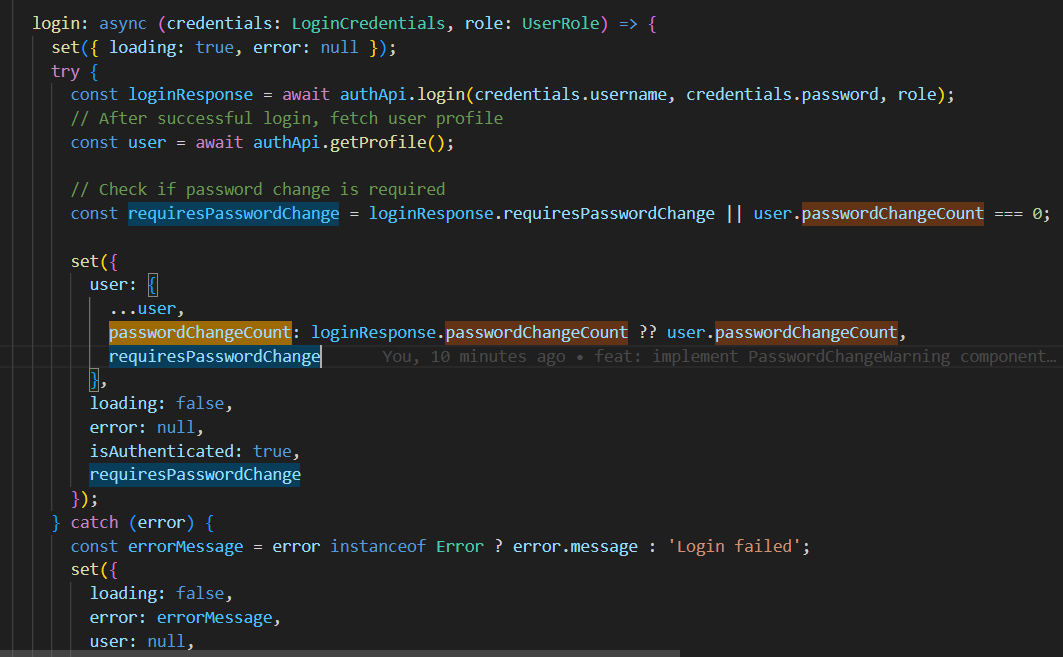Click passwordChangeCount before the === 0 comparison
Screen dimensions: 1063x657
pyautogui.click(x=892, y=214)
